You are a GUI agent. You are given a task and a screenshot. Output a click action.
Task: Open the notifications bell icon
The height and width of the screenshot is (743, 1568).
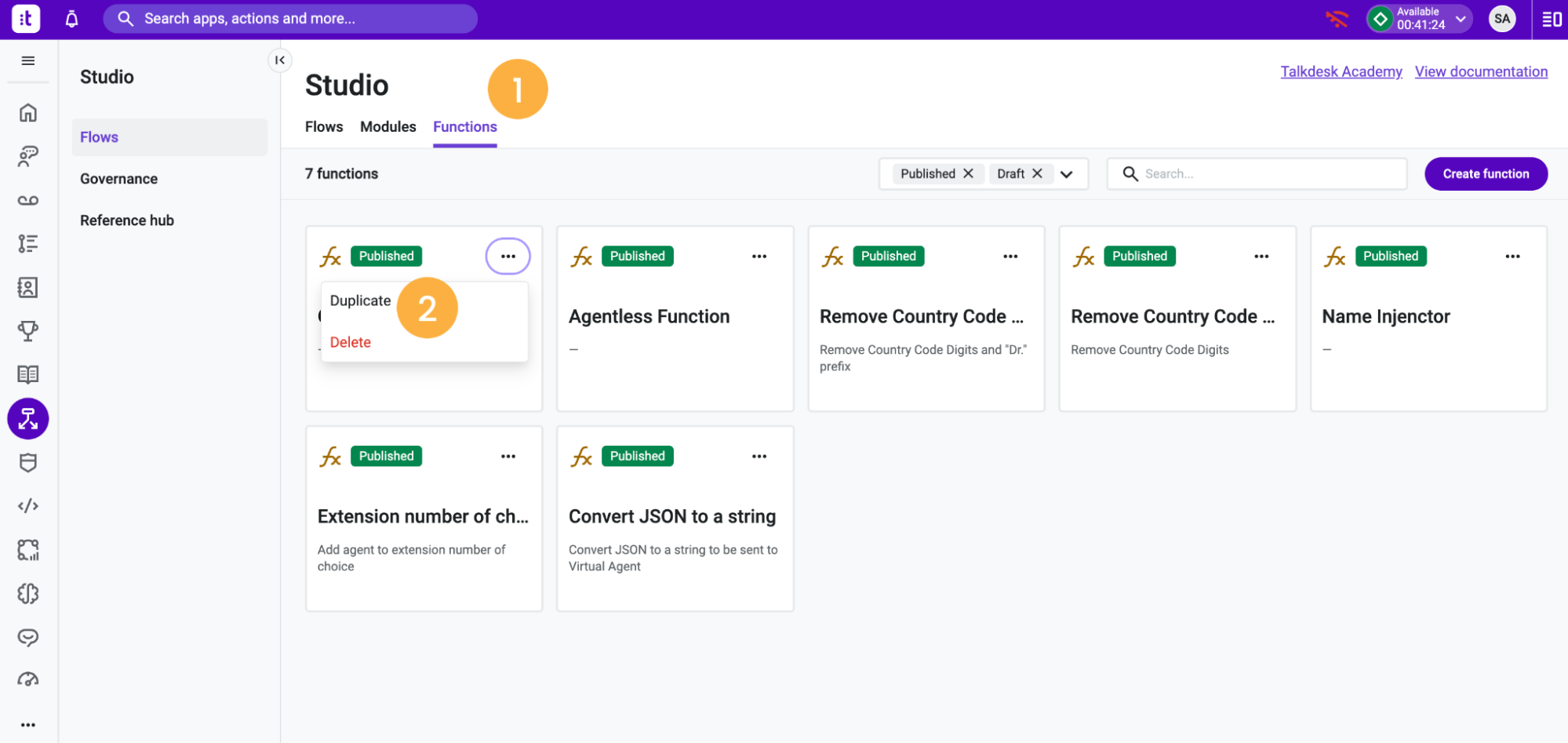[71, 19]
